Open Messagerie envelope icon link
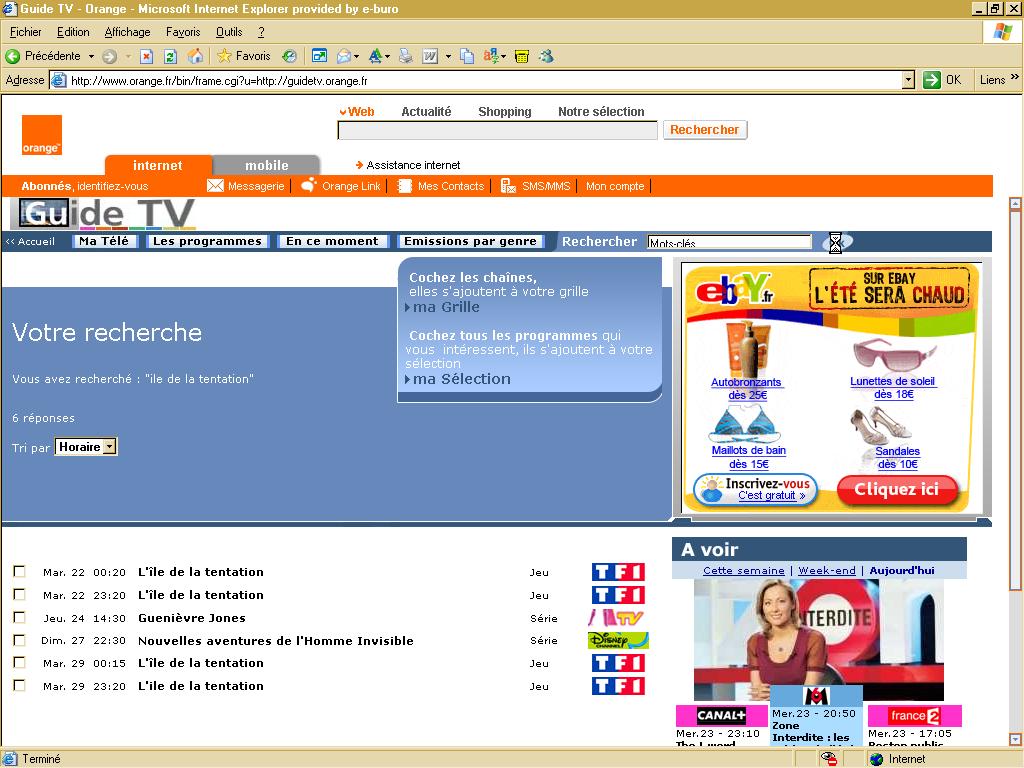The height and width of the screenshot is (768, 1024). pyautogui.click(x=215, y=186)
